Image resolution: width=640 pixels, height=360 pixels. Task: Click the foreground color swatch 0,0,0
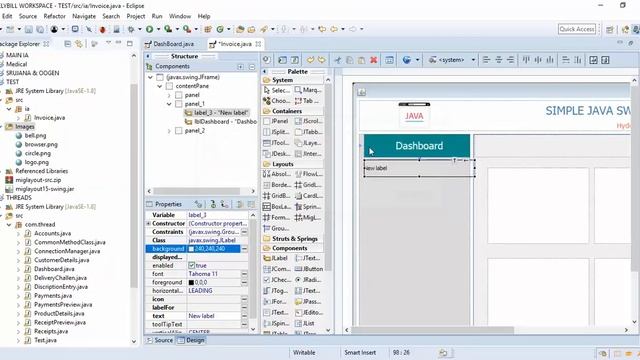coord(191,282)
